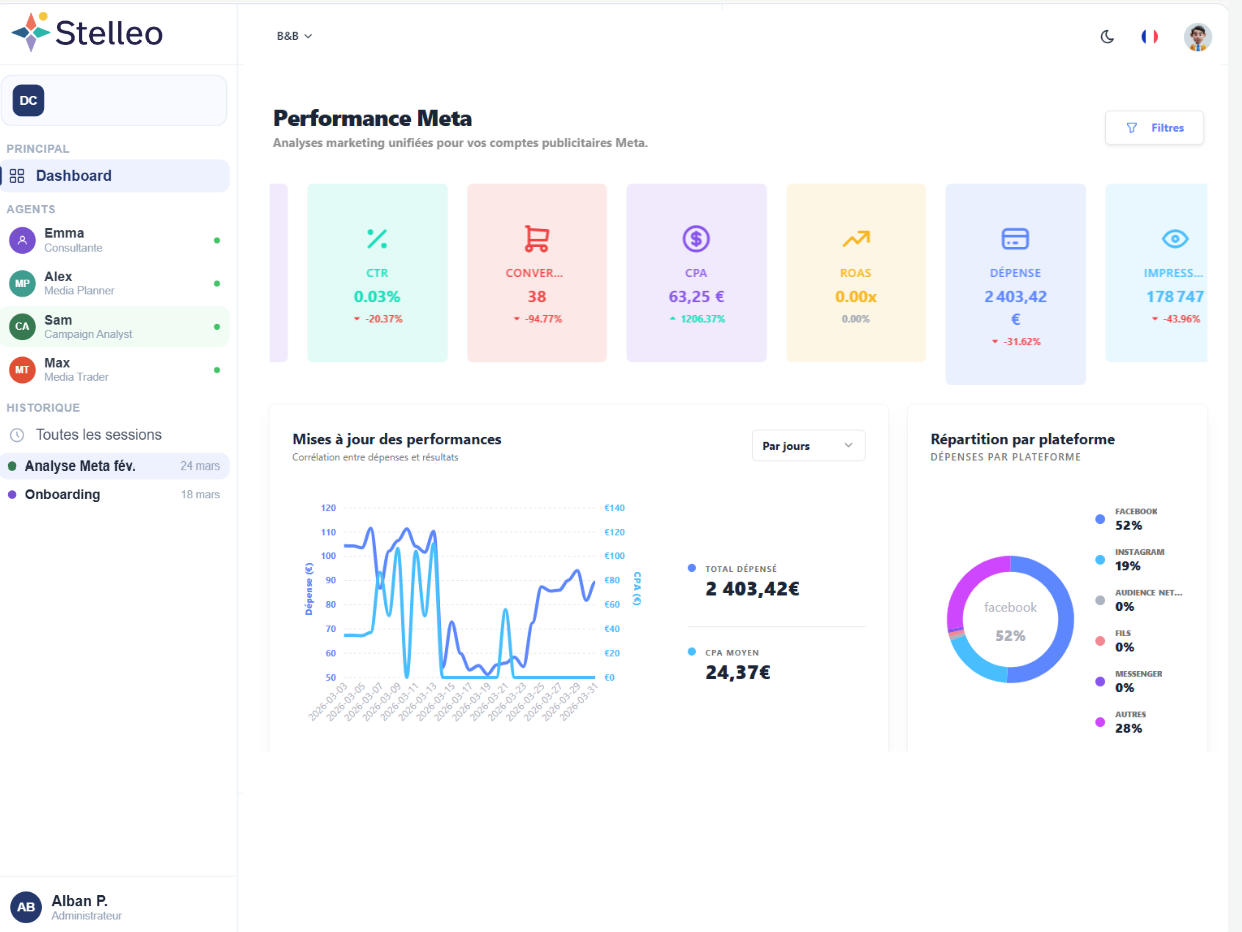The height and width of the screenshot is (932, 1242).
Task: Open the Analyse Meta fév. session
Action: pyautogui.click(x=116, y=466)
